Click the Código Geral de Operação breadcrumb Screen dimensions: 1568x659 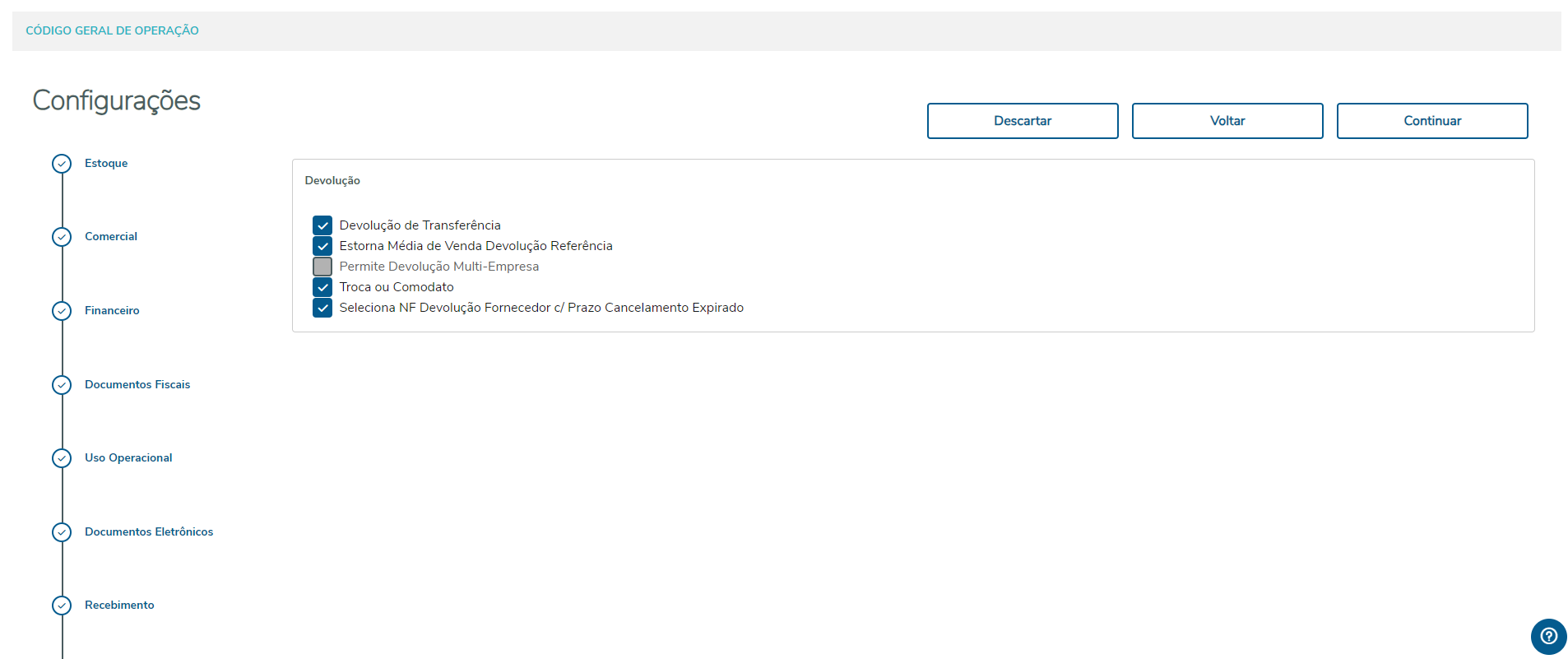pos(113,30)
